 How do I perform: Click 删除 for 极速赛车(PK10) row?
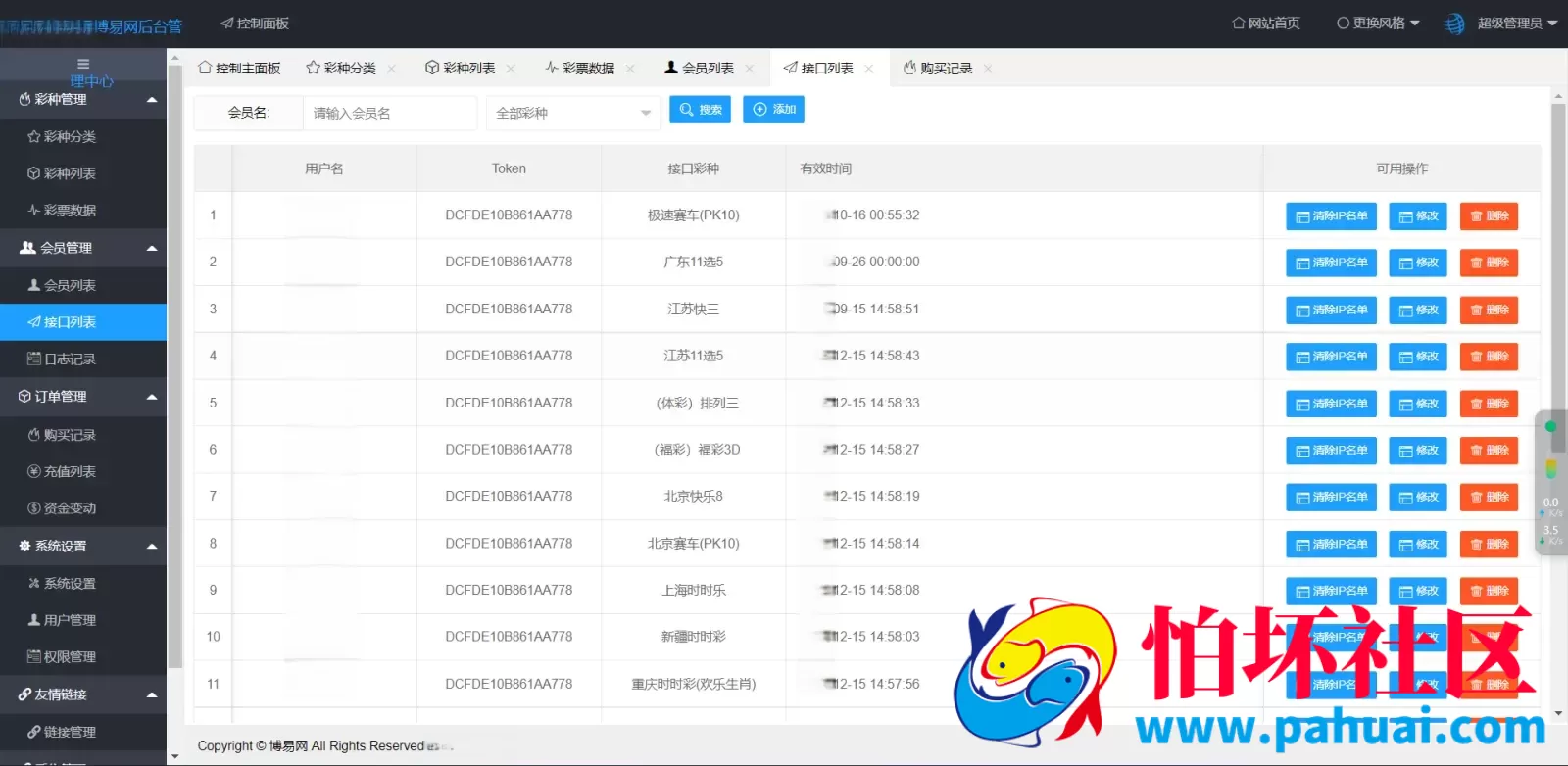(x=1489, y=216)
